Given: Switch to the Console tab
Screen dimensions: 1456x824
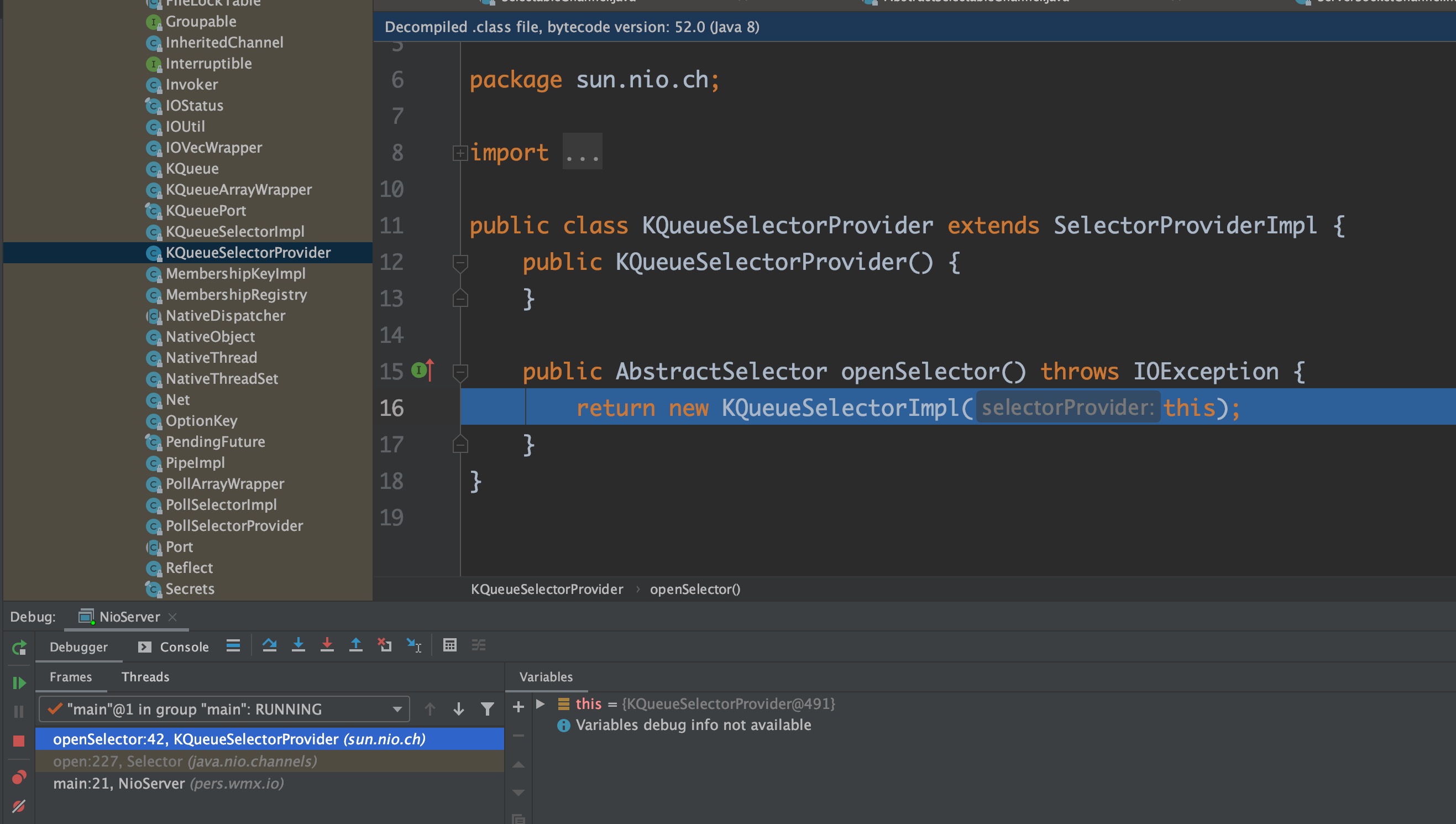Looking at the screenshot, I should (x=184, y=647).
